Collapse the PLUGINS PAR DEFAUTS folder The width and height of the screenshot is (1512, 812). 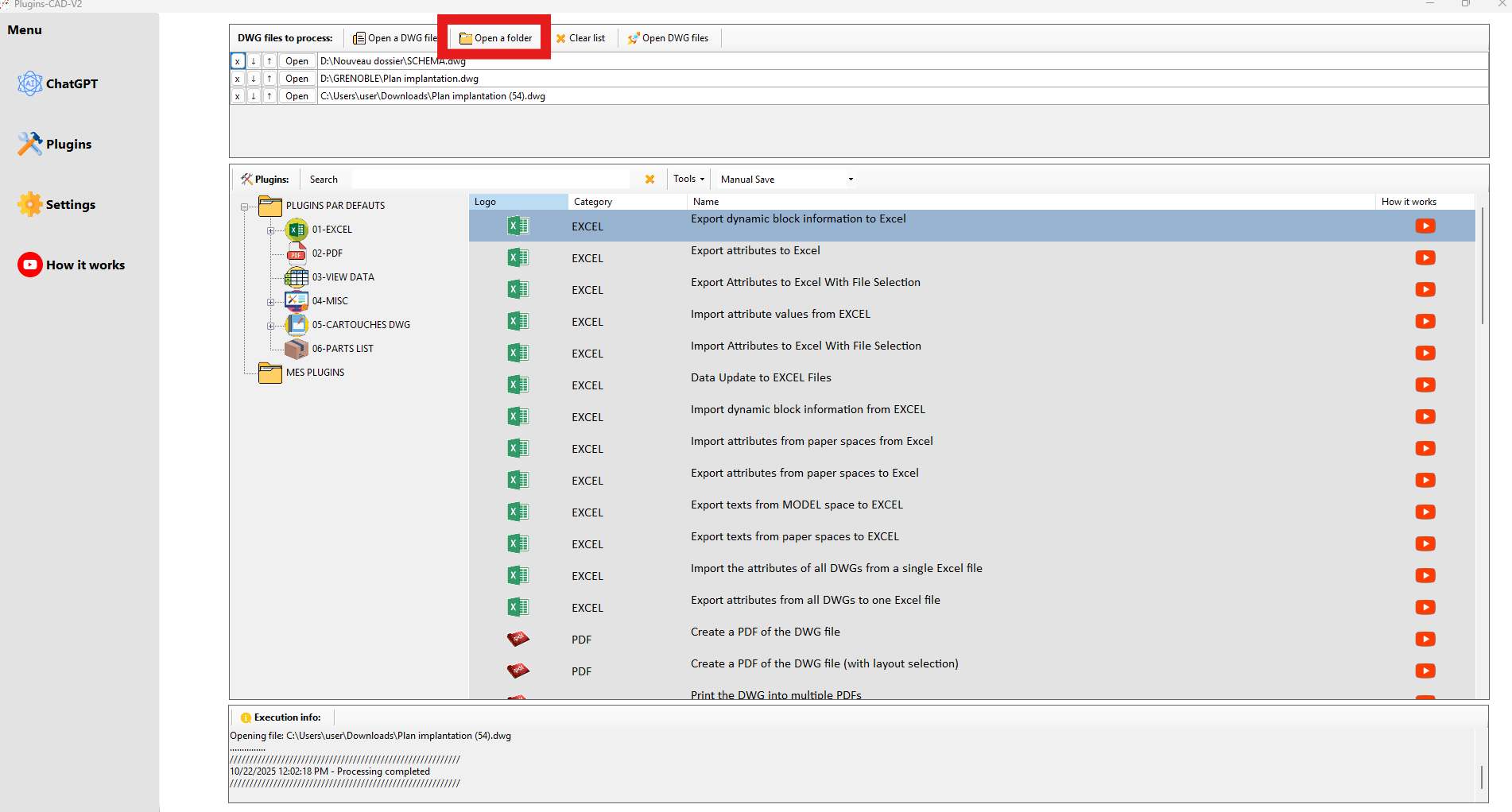pos(244,207)
